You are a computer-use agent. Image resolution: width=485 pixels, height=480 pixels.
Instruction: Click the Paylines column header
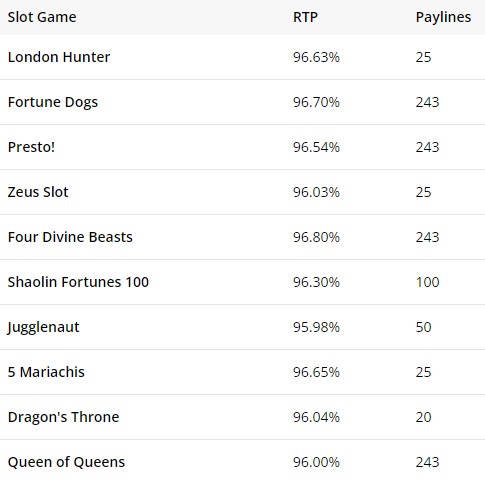(x=443, y=17)
